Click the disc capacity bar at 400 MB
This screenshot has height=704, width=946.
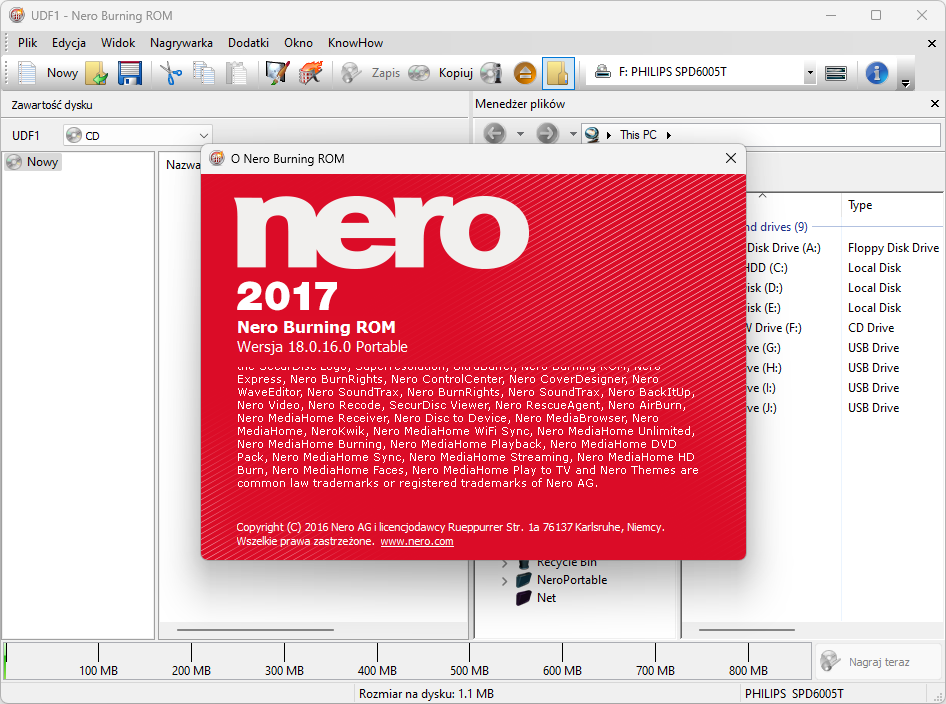pyautogui.click(x=378, y=661)
